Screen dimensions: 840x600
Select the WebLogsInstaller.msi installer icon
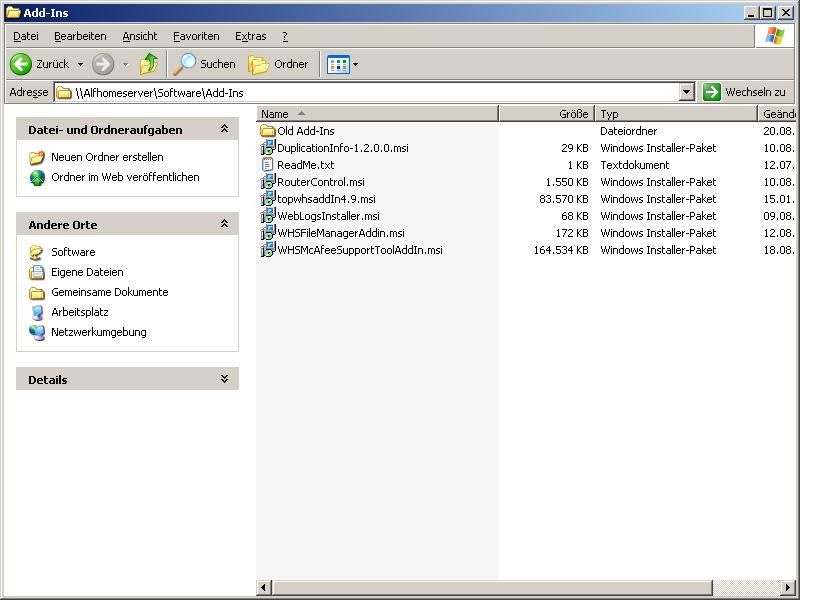tap(267, 216)
